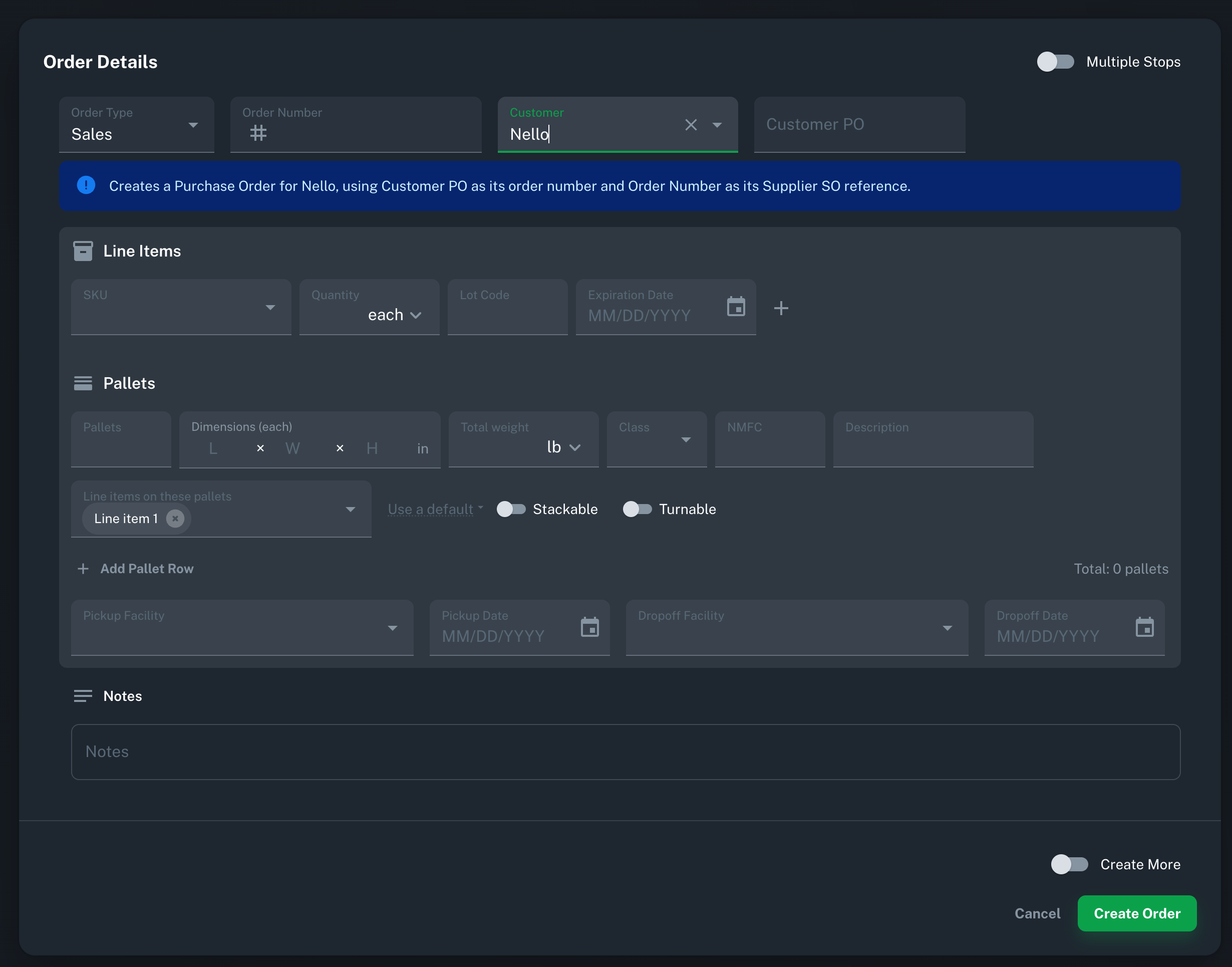Click the NMFC field

[x=770, y=439]
